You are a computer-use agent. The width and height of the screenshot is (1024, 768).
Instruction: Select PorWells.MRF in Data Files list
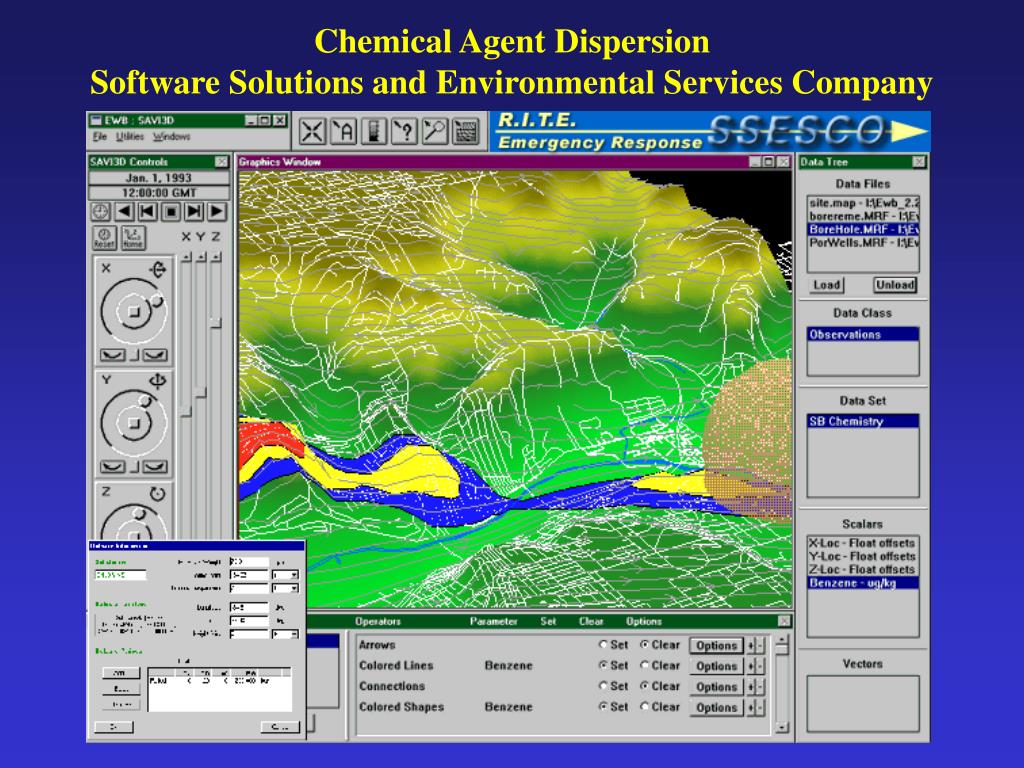(863, 242)
